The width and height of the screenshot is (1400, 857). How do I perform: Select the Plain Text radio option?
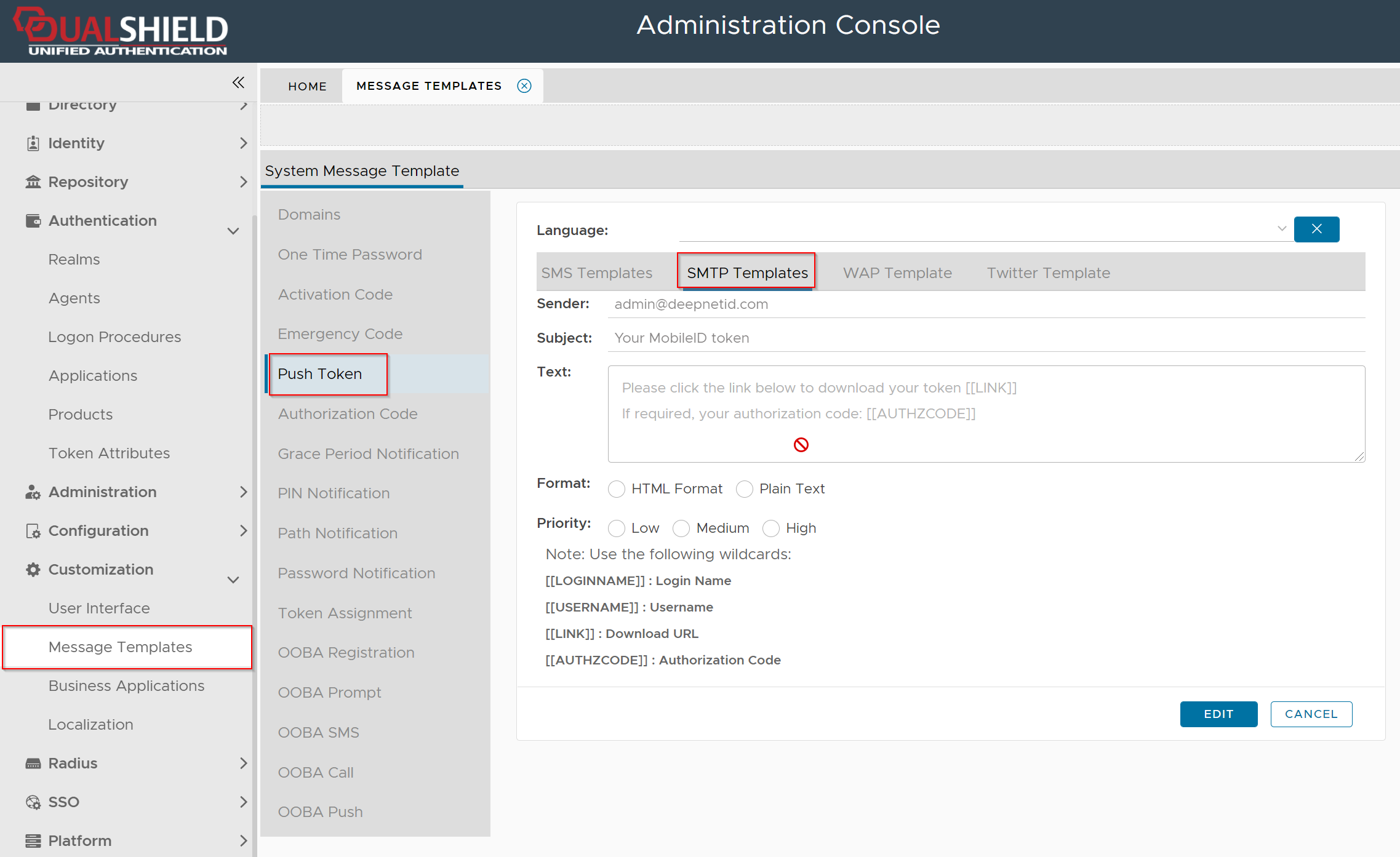pos(745,489)
